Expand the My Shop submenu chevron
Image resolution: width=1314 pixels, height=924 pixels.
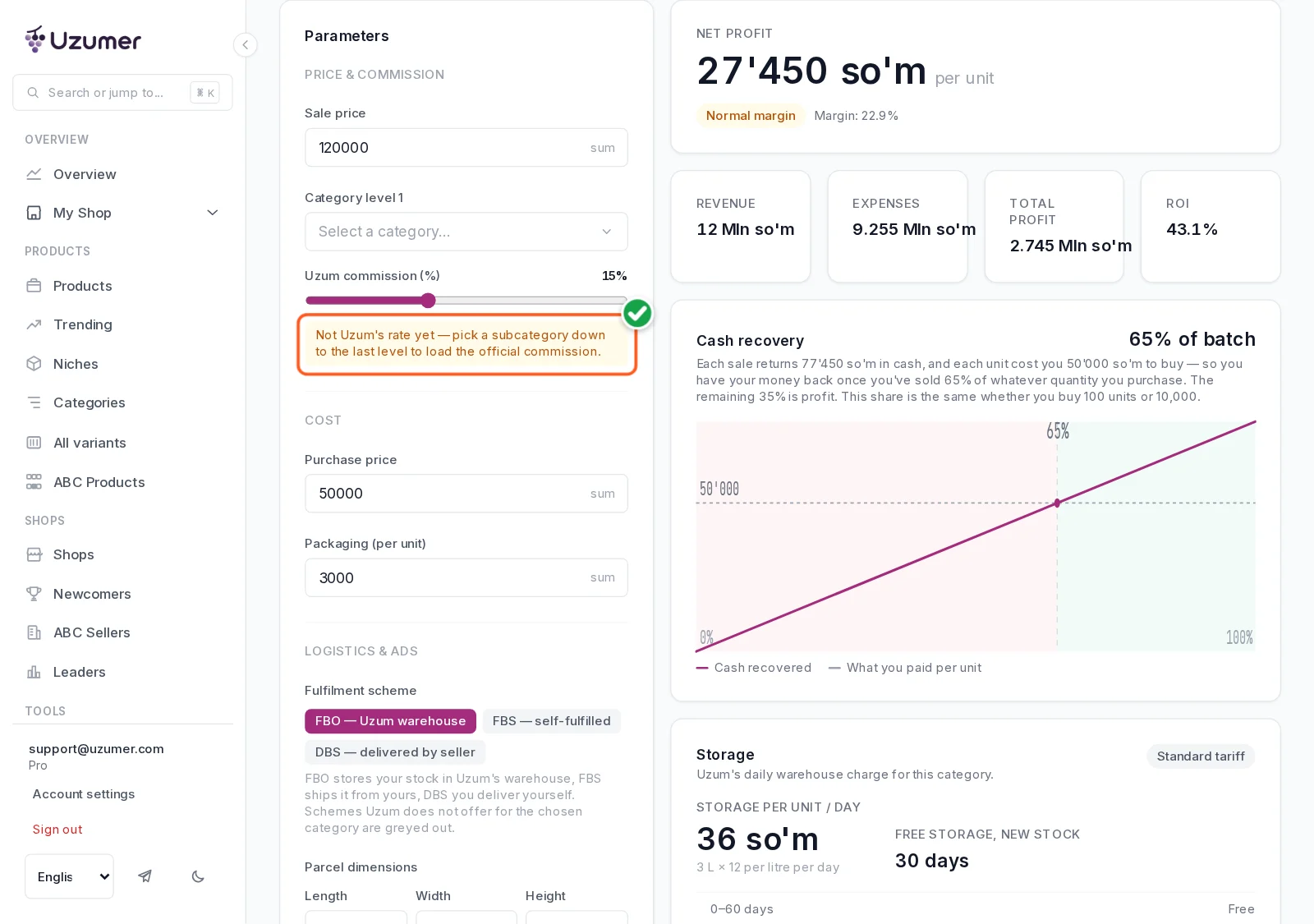click(x=213, y=213)
